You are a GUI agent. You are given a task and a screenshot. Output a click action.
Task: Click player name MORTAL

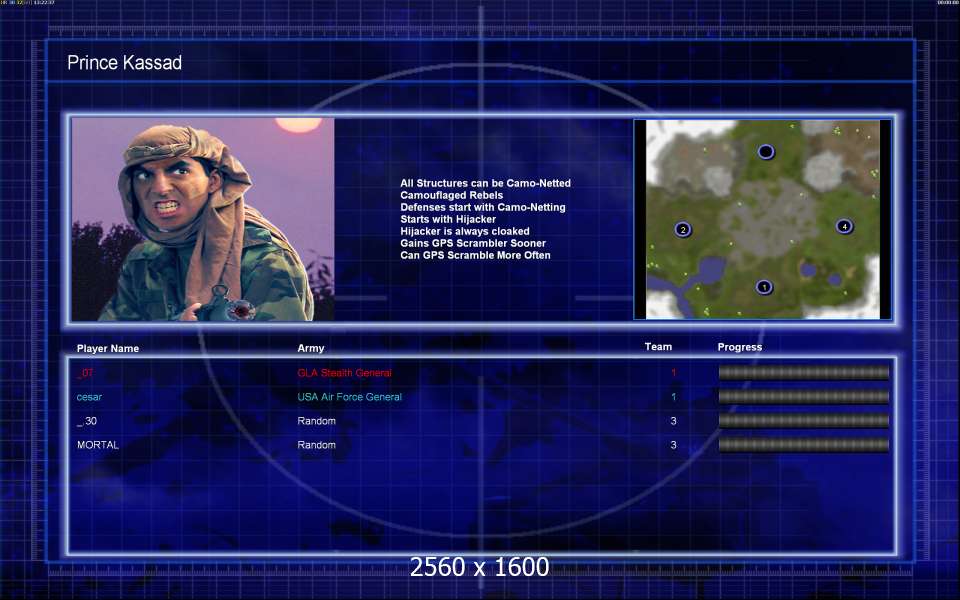click(x=98, y=445)
